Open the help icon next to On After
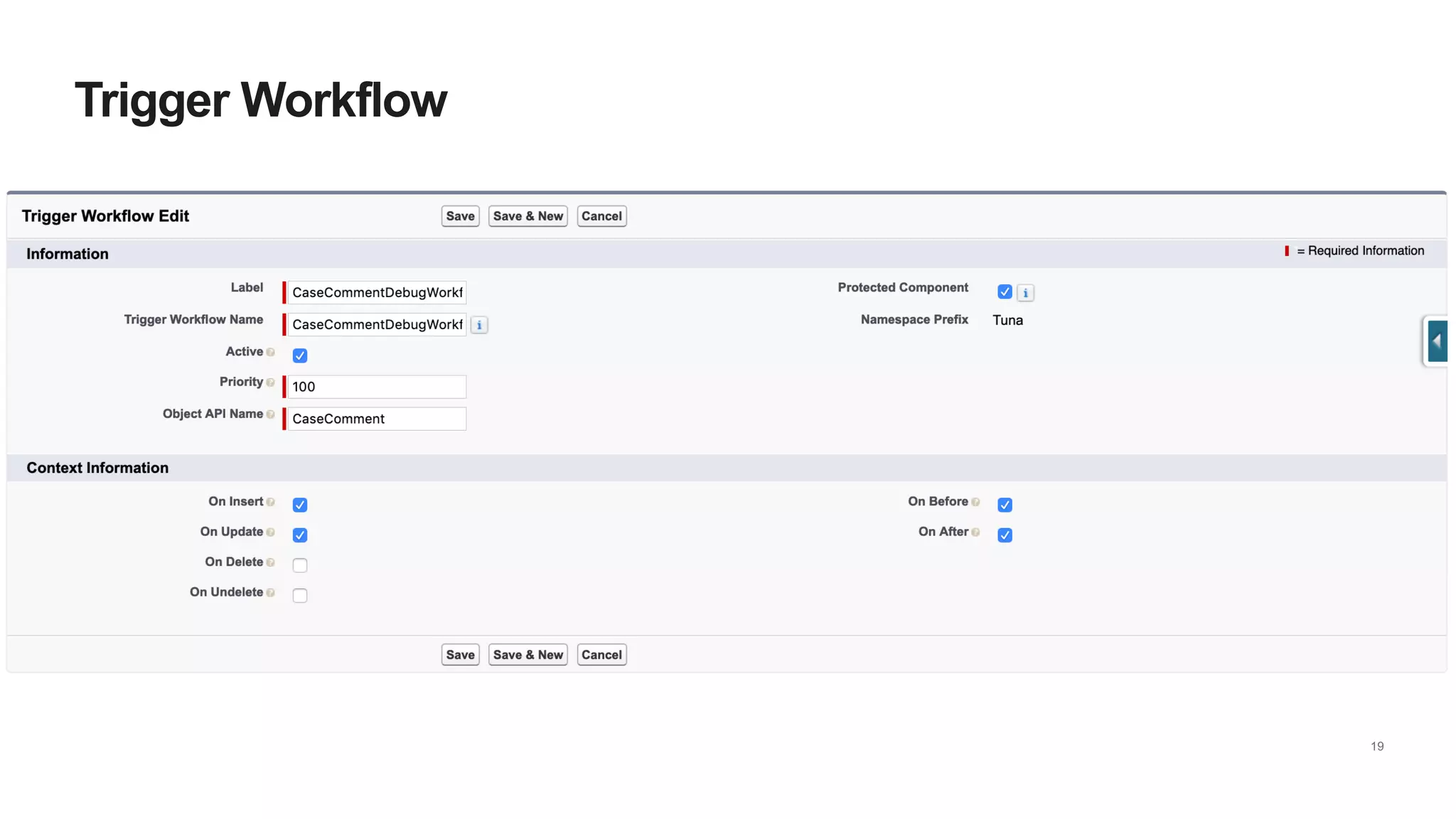The height and width of the screenshot is (819, 1456). (x=975, y=532)
